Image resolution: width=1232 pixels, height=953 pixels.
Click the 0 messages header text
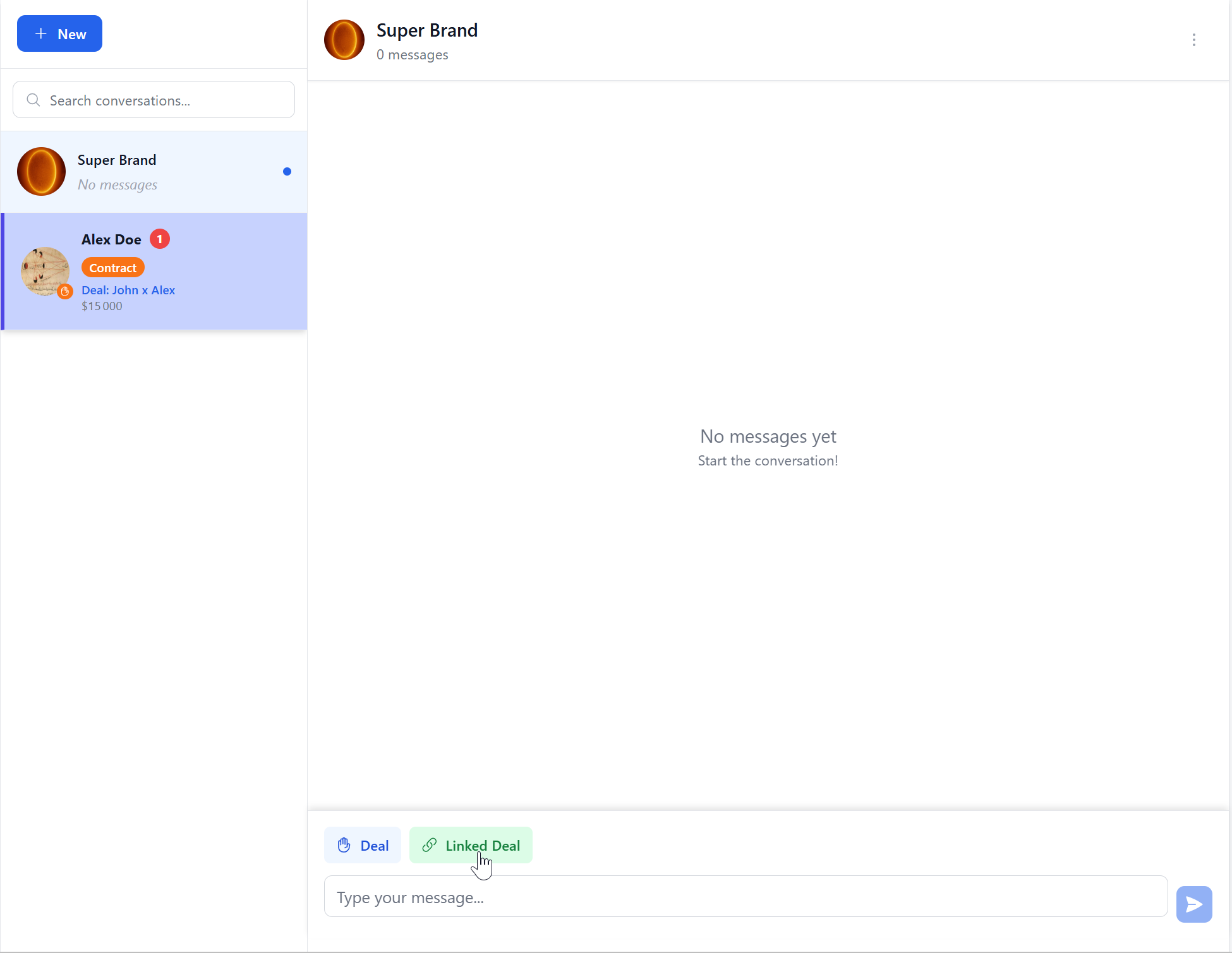pyautogui.click(x=413, y=55)
